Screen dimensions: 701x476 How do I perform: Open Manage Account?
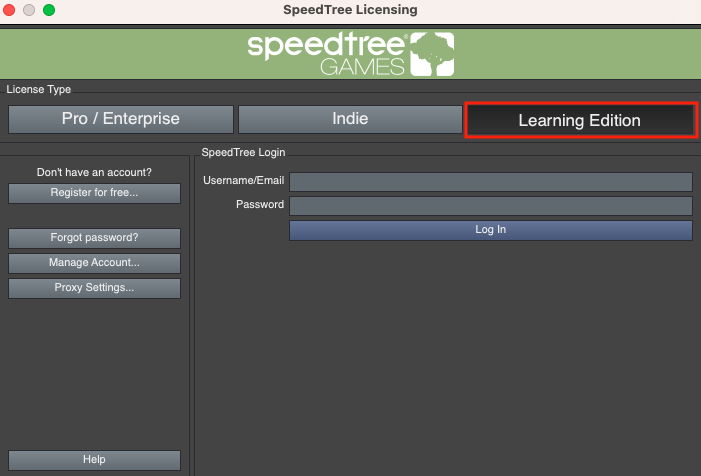coord(94,263)
